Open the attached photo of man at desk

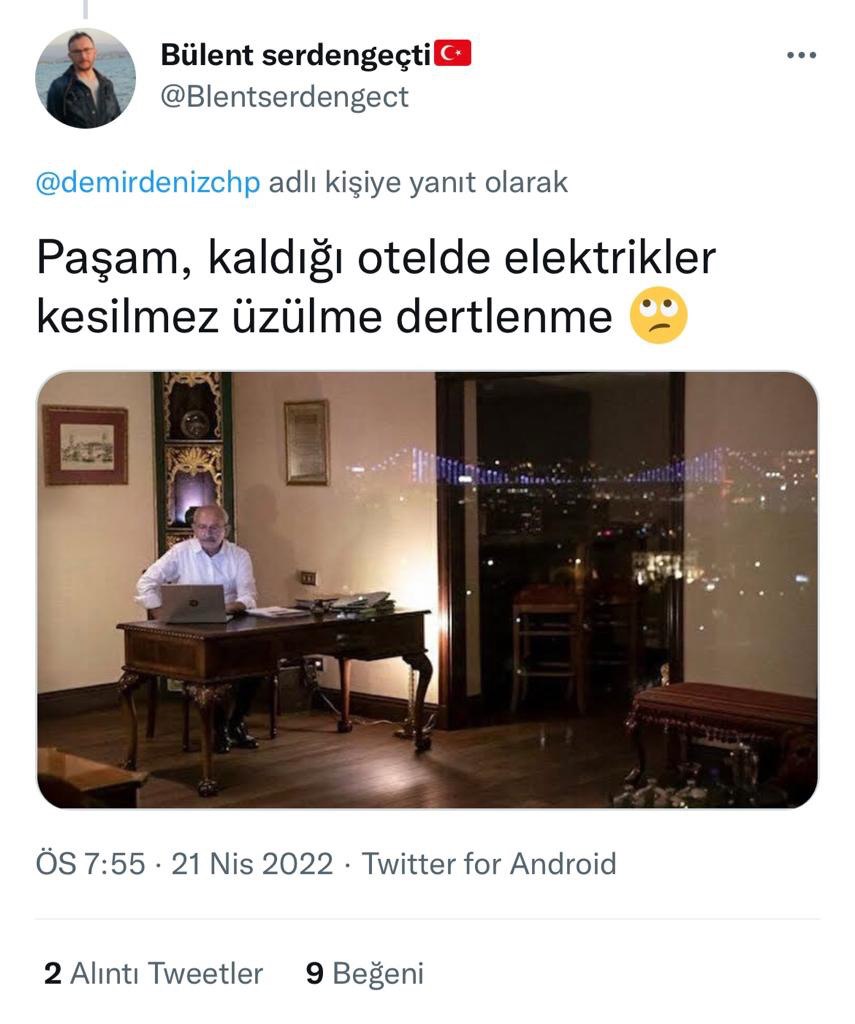click(427, 590)
